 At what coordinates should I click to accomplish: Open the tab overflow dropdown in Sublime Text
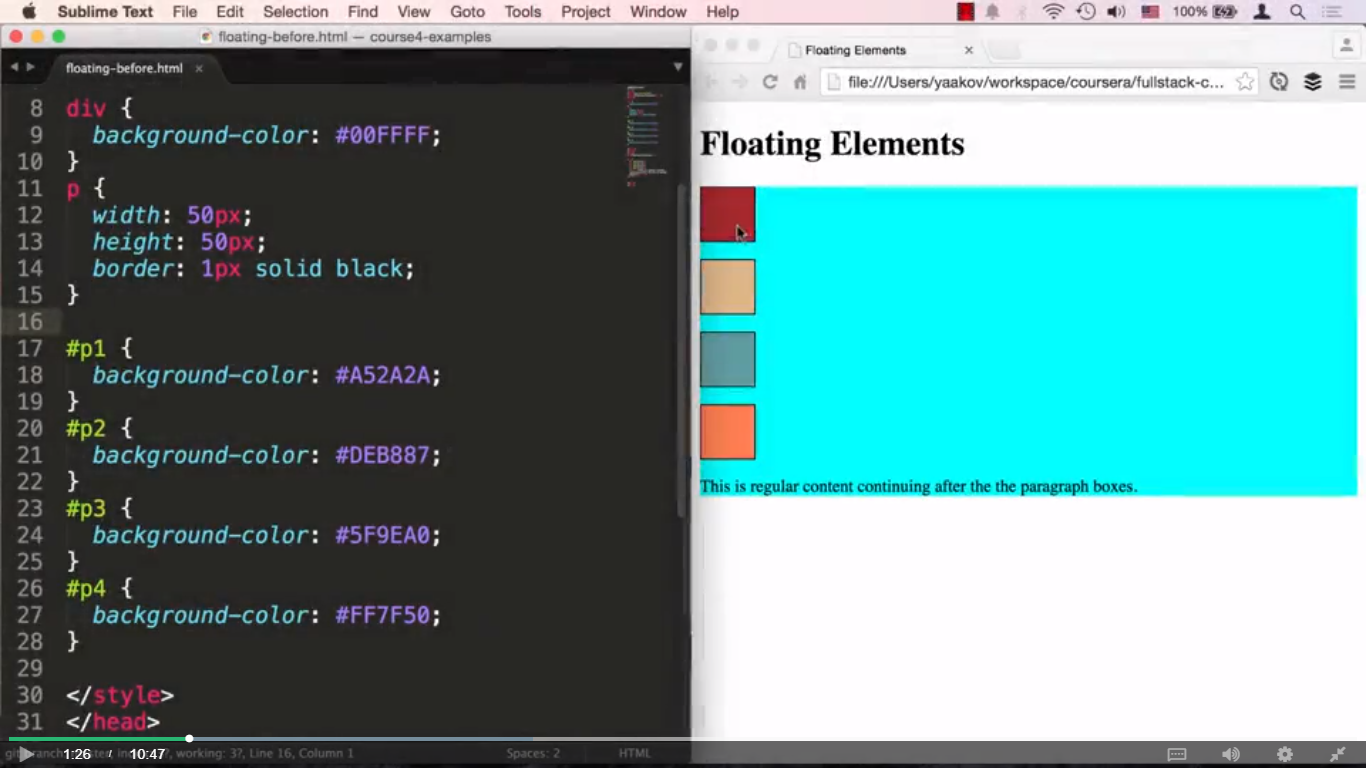click(678, 67)
